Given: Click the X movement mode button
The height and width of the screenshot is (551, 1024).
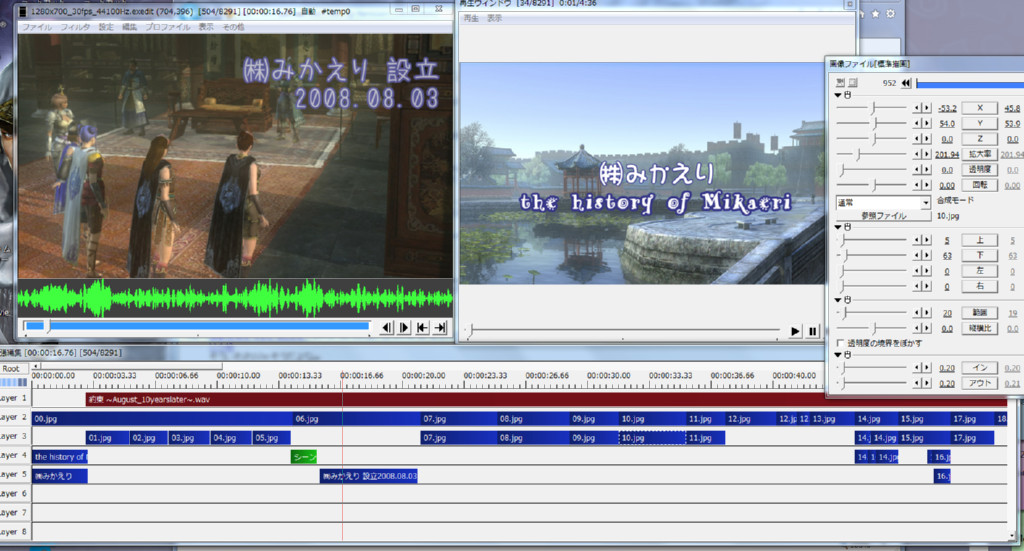Looking at the screenshot, I should tap(980, 108).
